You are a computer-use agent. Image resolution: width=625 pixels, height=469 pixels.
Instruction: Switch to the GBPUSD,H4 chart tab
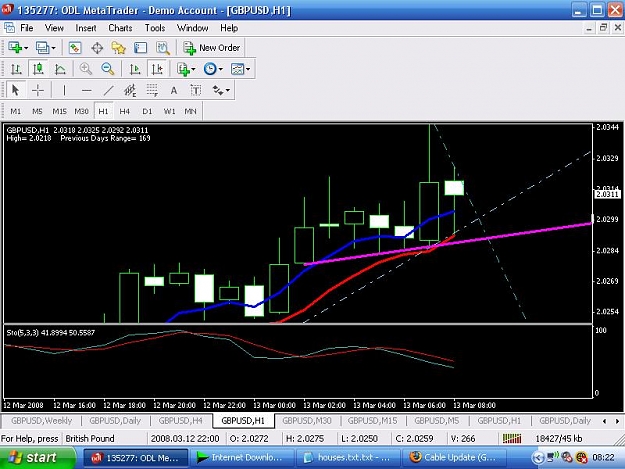(181, 421)
